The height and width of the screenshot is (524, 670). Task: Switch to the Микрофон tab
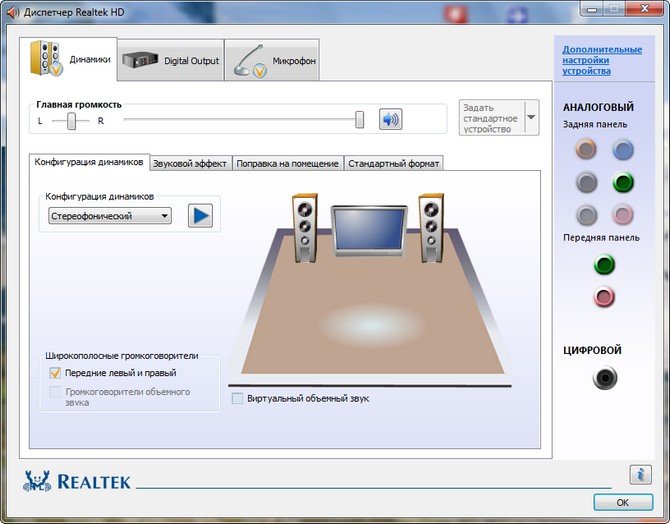pyautogui.click(x=272, y=60)
